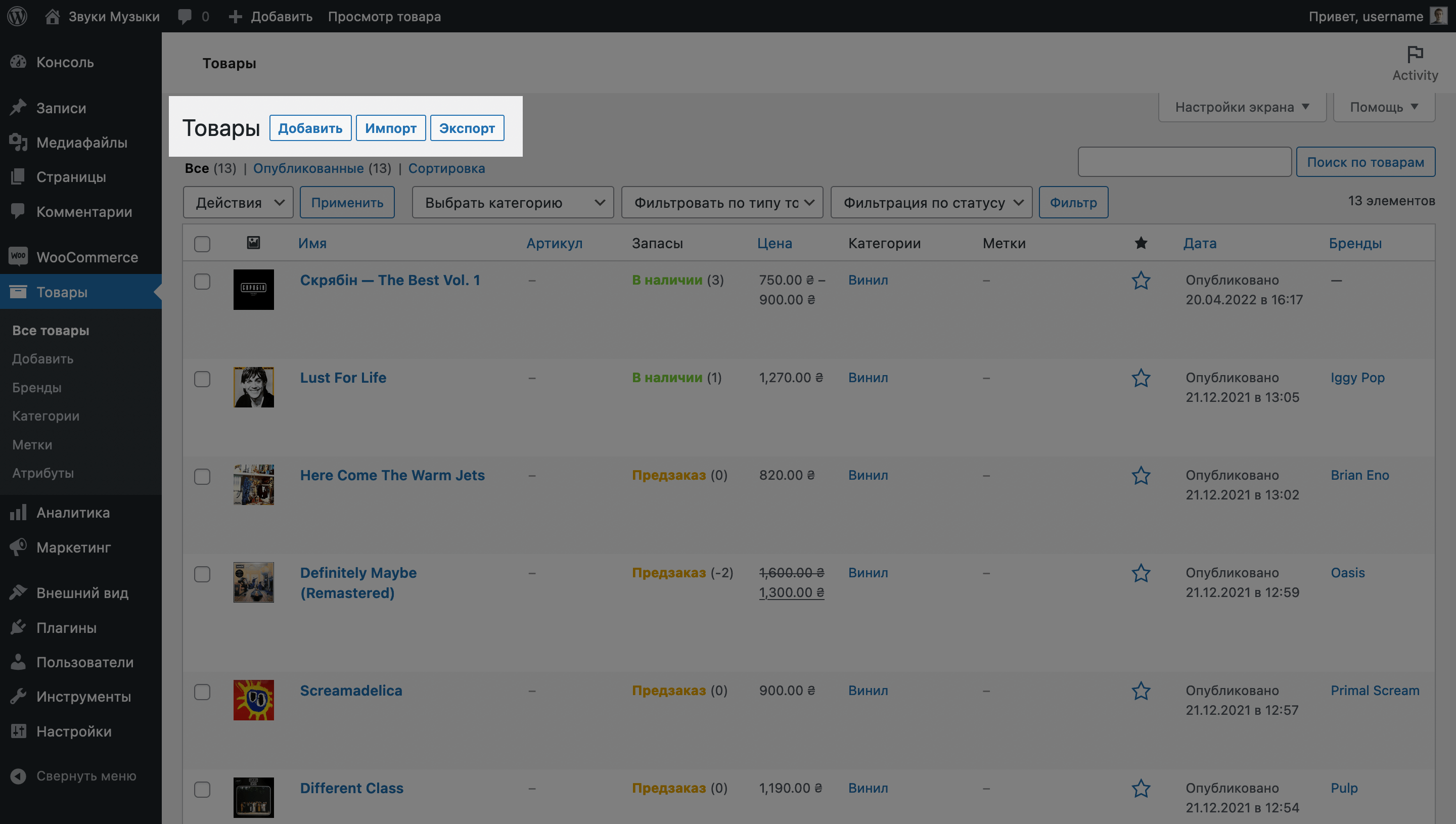Expand the Настройки экрана panel
This screenshot has width=1456, height=824.
(x=1242, y=107)
